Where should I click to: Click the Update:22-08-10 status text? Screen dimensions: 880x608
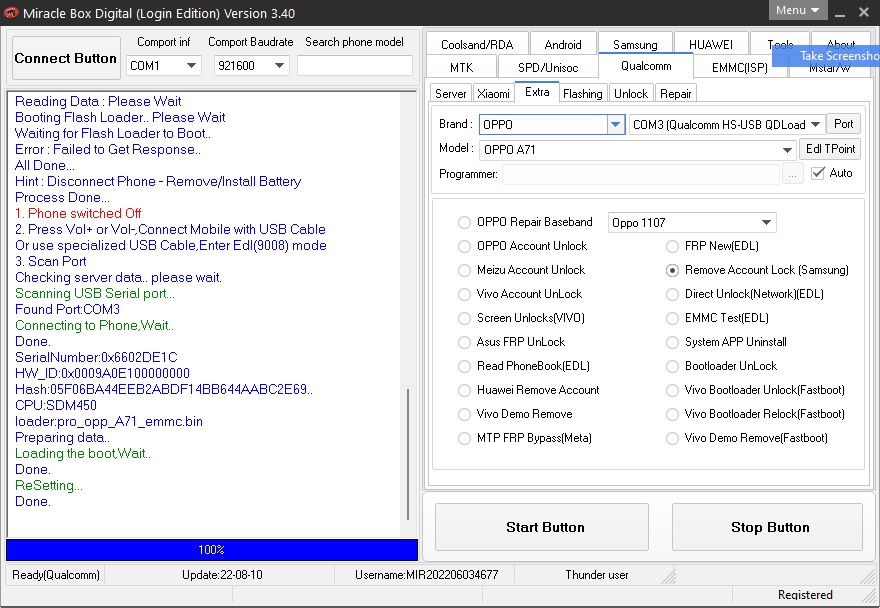click(x=222, y=575)
